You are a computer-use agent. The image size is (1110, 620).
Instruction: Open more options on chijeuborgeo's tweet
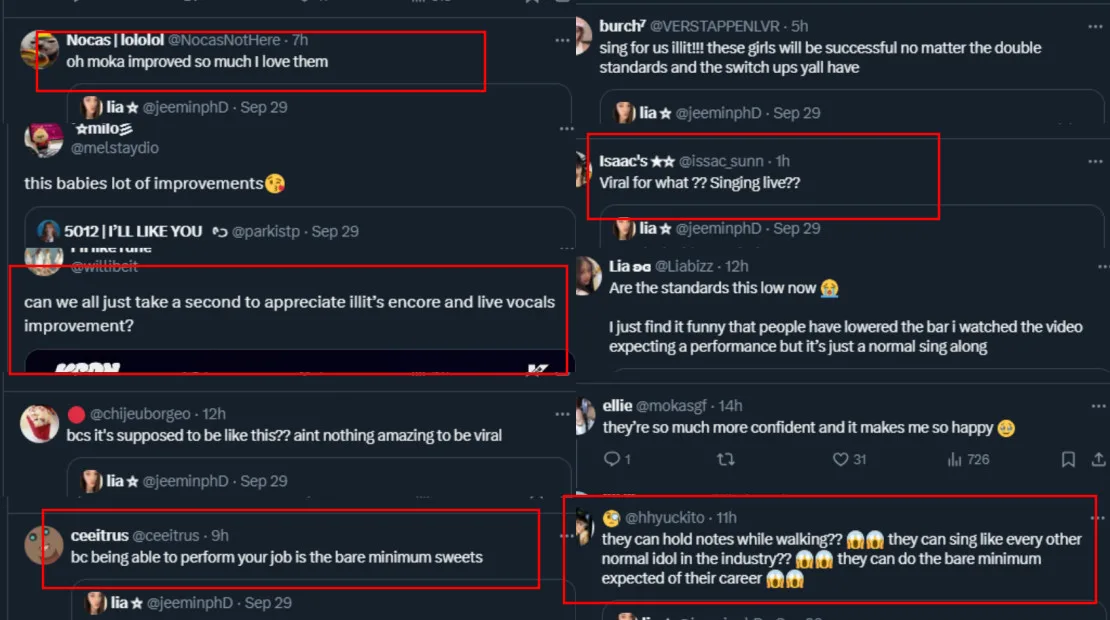[x=563, y=414]
